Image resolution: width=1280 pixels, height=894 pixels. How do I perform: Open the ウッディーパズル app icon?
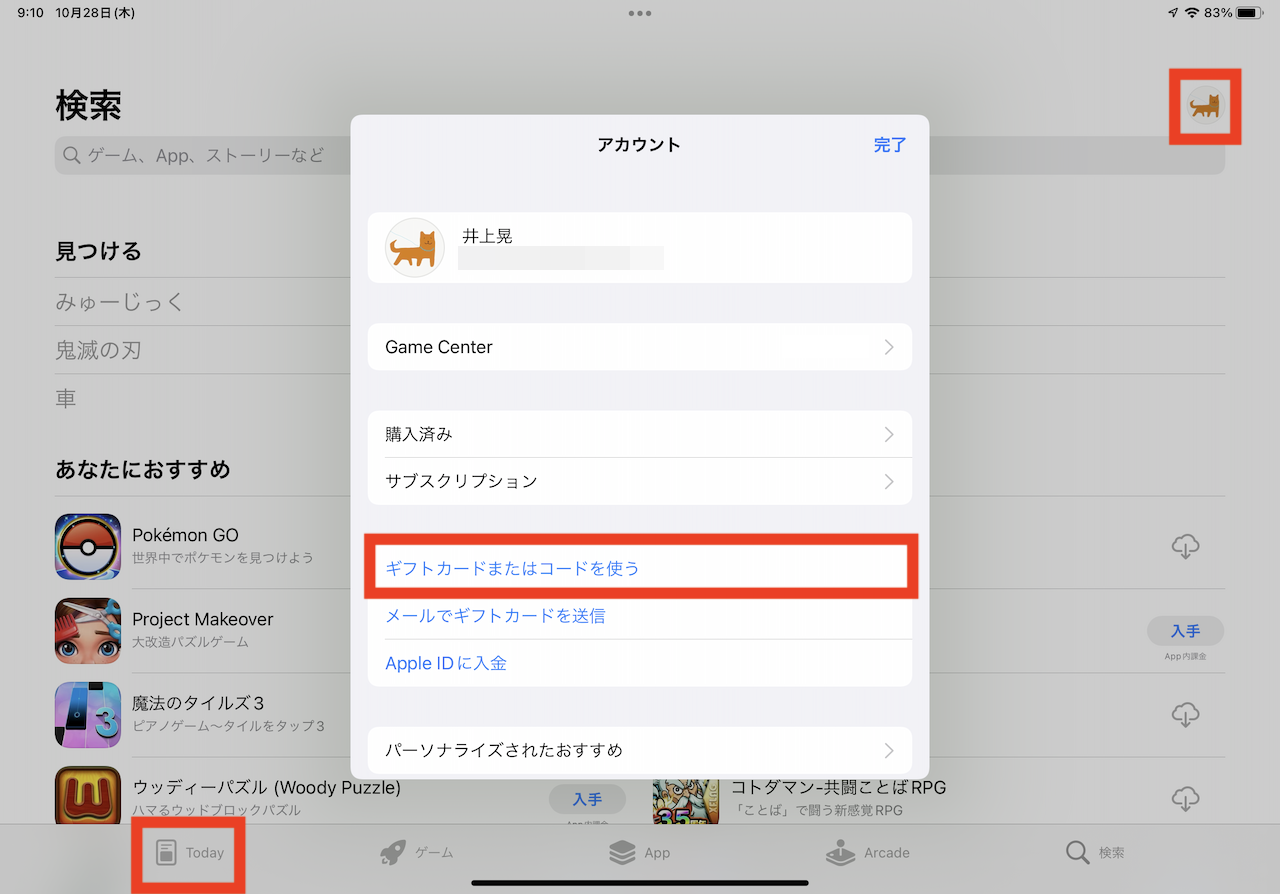pyautogui.click(x=88, y=797)
